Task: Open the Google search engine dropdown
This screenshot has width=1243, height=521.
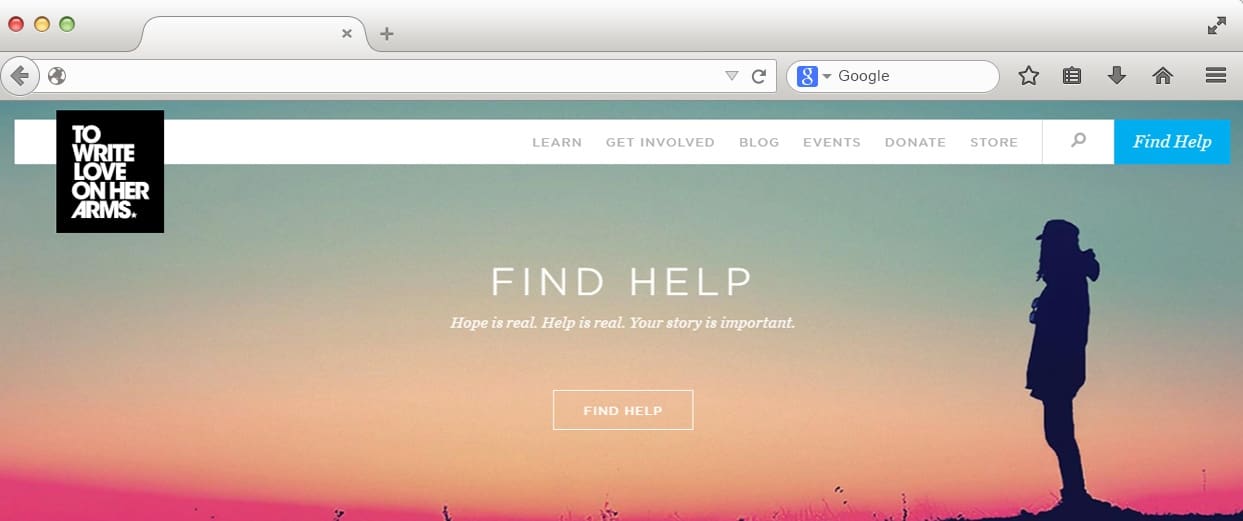Action: (814, 76)
